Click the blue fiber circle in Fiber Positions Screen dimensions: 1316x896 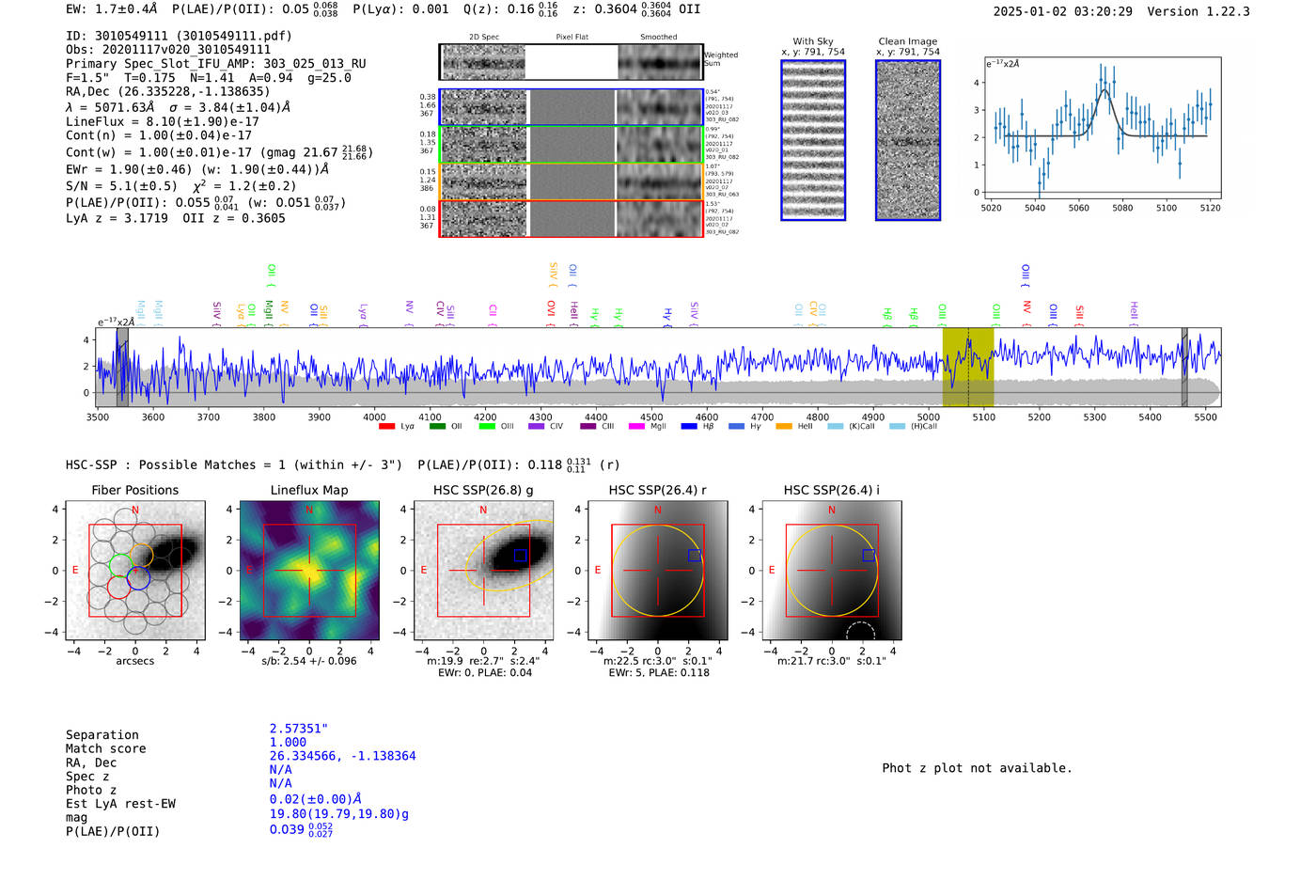138,578
